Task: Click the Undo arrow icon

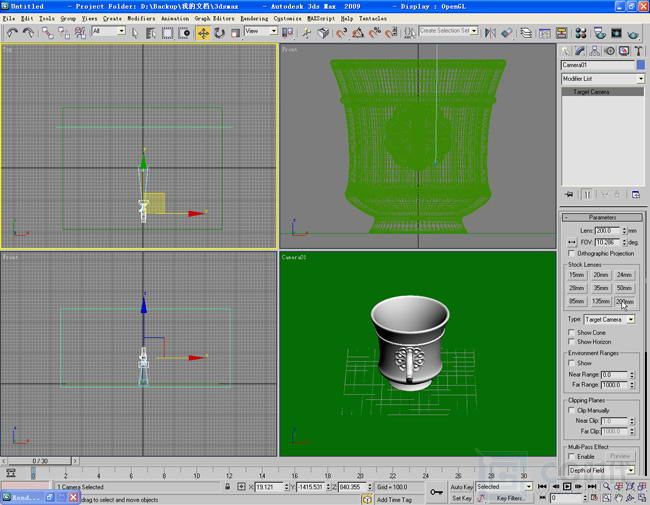Action: coord(12,33)
